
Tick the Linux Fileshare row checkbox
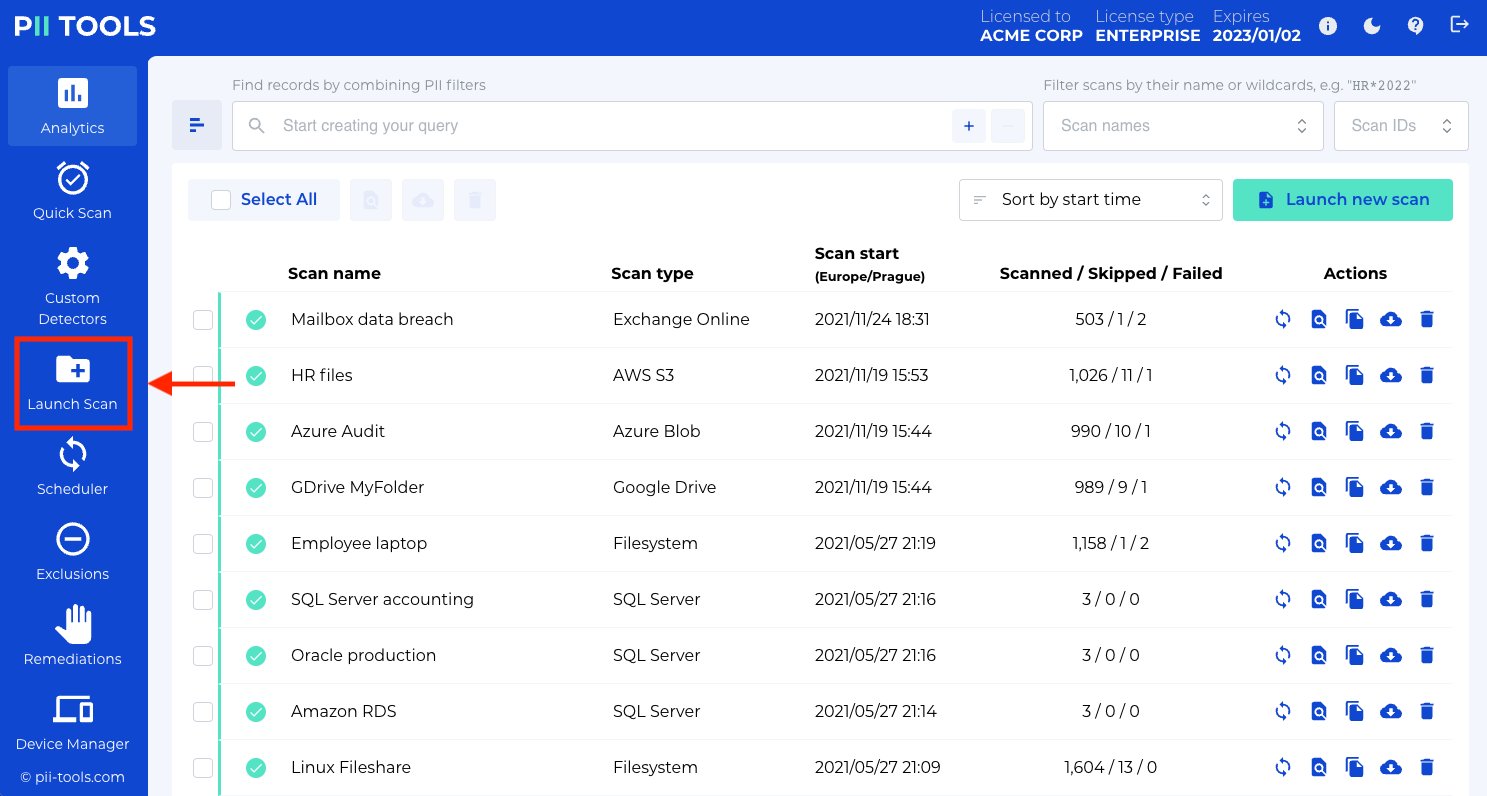coord(203,767)
